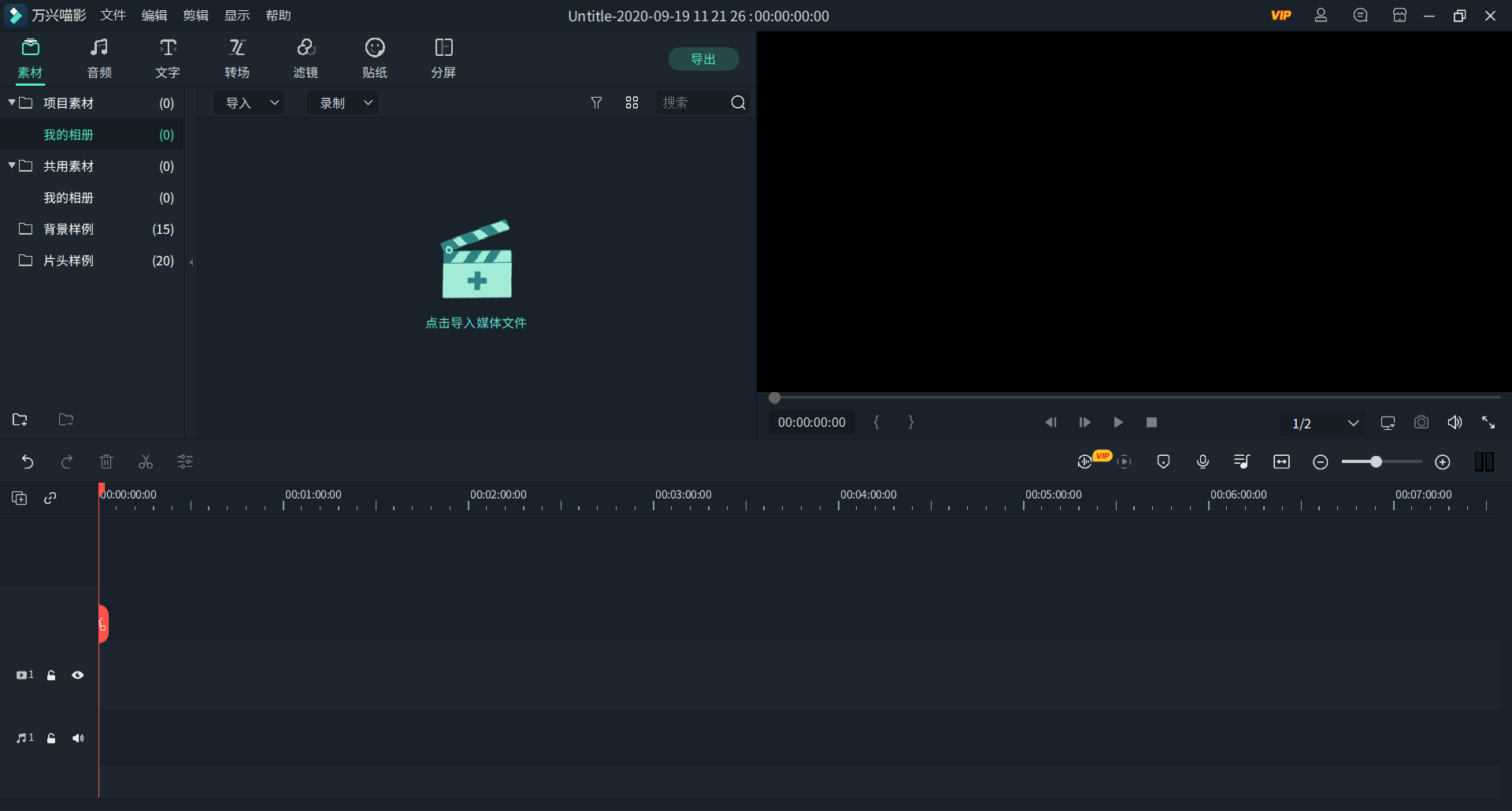Mute audio track 1 speaker
The image size is (1512, 811).
(x=78, y=739)
